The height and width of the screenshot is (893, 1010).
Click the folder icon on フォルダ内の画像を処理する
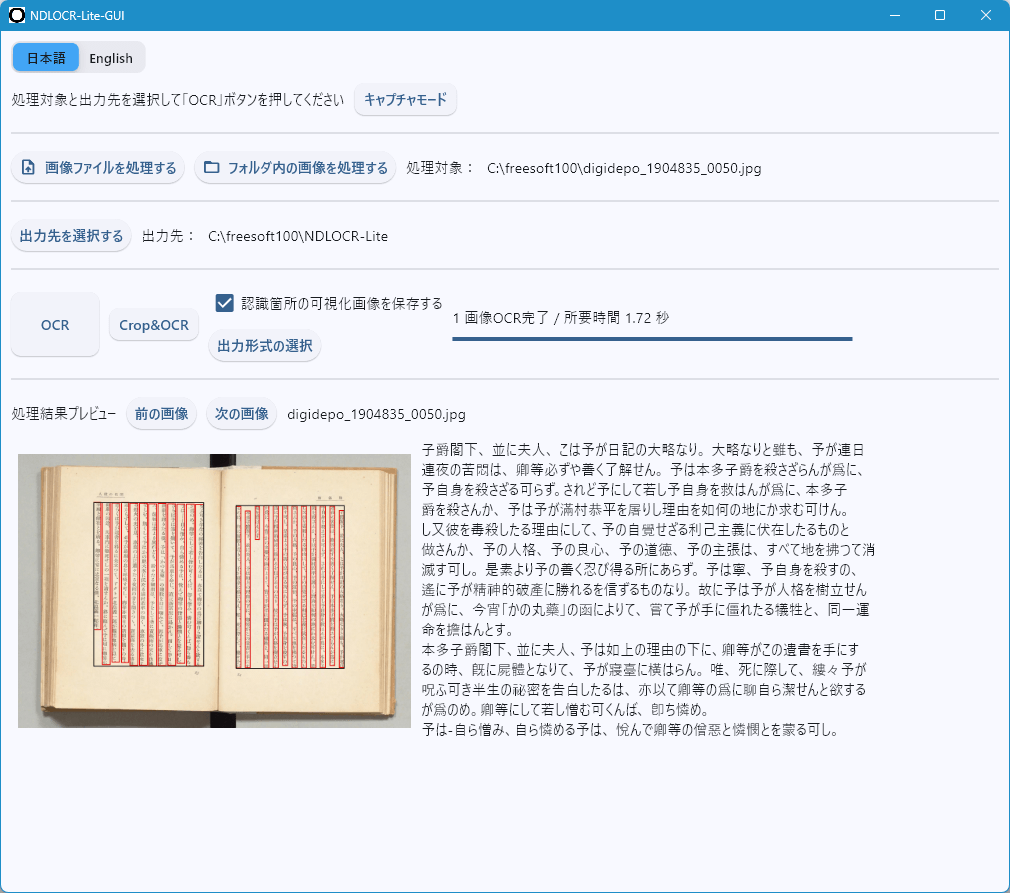212,168
